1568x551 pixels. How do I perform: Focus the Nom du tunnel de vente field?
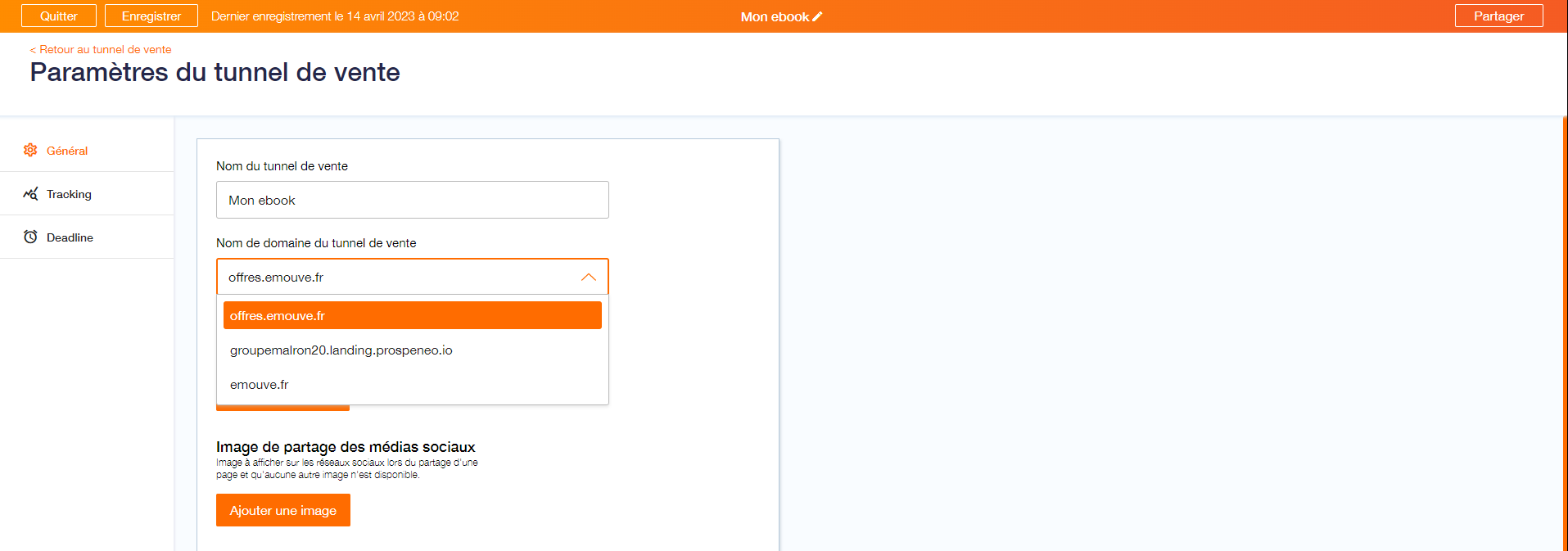pos(413,200)
